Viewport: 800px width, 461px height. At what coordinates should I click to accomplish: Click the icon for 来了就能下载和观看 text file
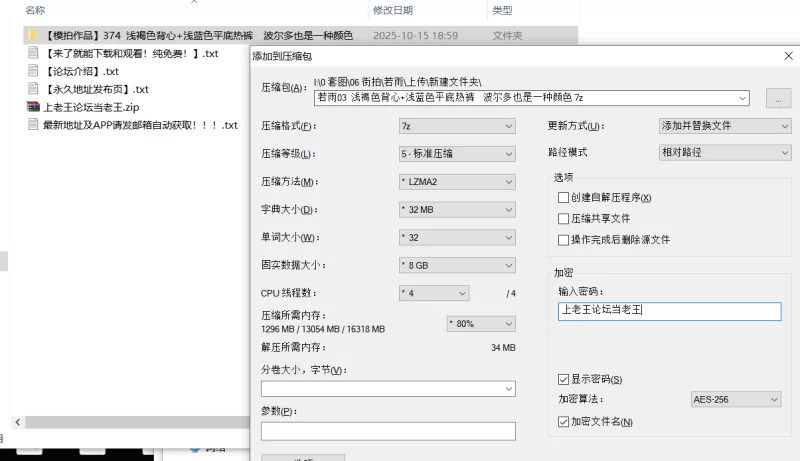[x=33, y=53]
